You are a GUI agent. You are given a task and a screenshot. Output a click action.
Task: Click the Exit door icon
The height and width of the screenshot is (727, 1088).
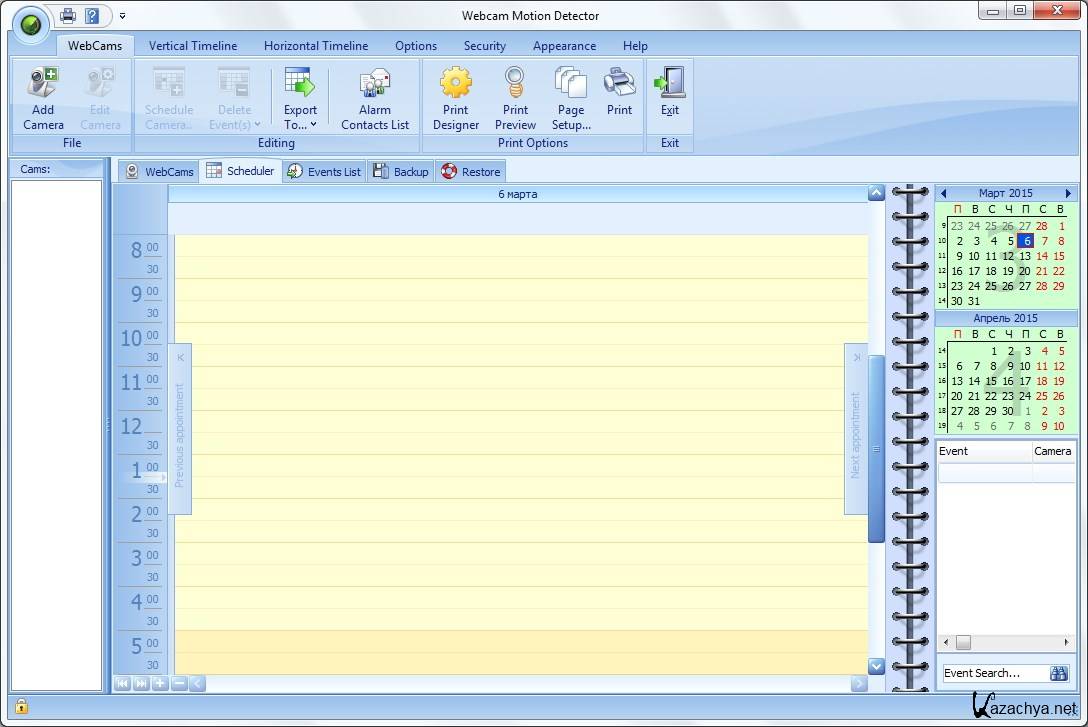point(670,83)
